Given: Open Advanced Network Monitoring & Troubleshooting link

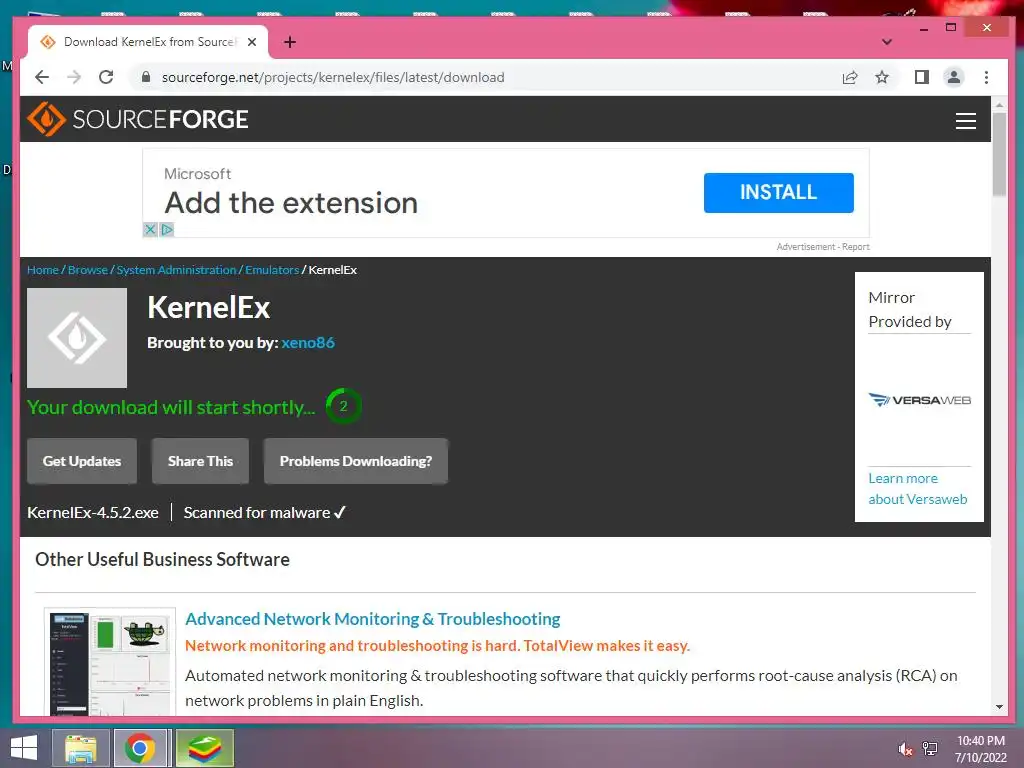Looking at the screenshot, I should click(372, 619).
